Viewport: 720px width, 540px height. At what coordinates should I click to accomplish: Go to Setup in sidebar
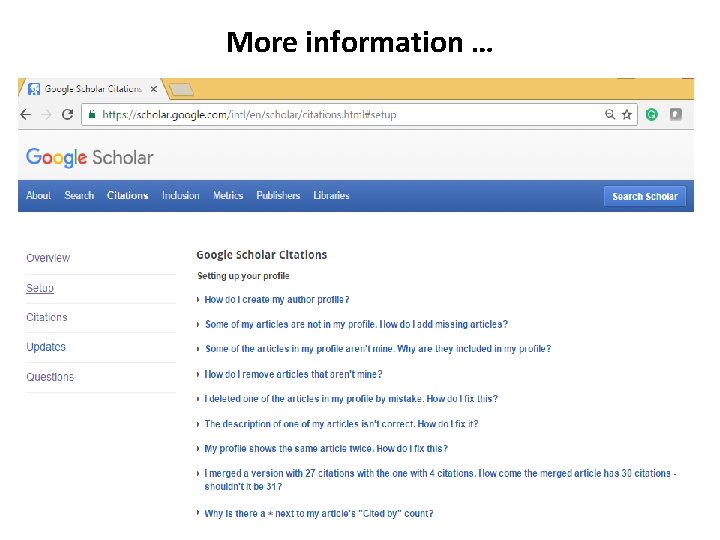(x=40, y=288)
